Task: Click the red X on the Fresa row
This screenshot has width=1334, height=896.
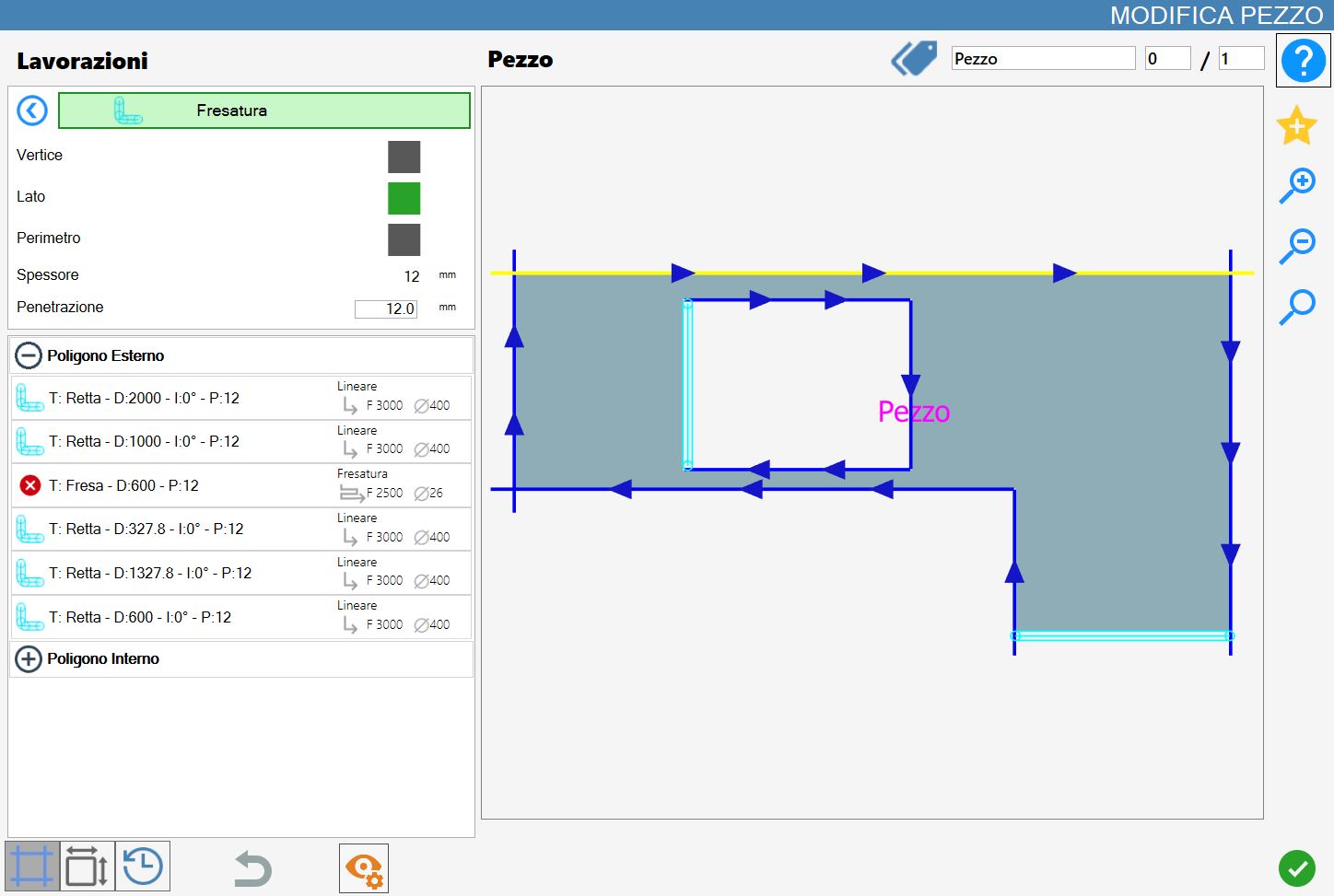Action: click(x=30, y=485)
